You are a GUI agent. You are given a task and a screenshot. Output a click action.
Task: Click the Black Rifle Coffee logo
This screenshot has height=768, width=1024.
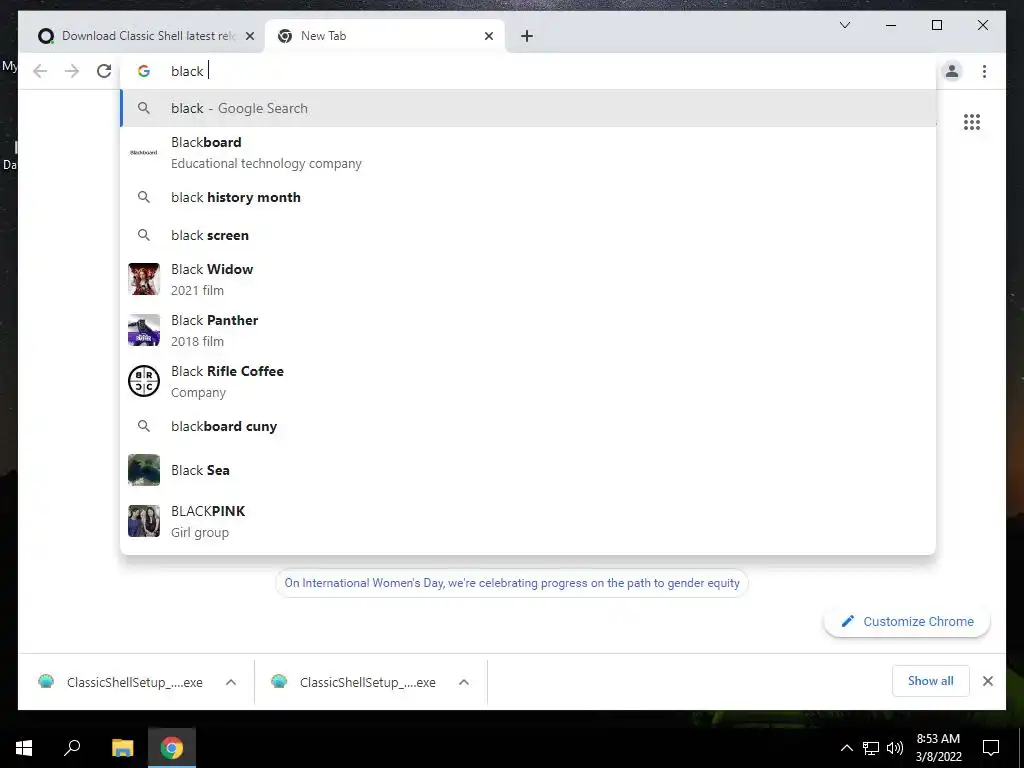coord(144,381)
